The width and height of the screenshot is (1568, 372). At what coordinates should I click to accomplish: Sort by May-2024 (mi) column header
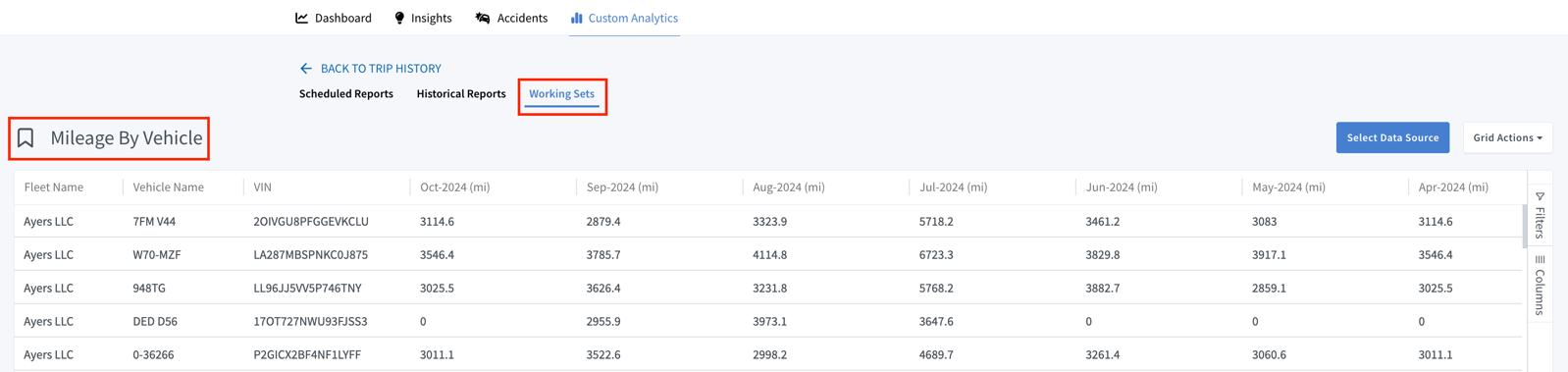pos(1289,187)
